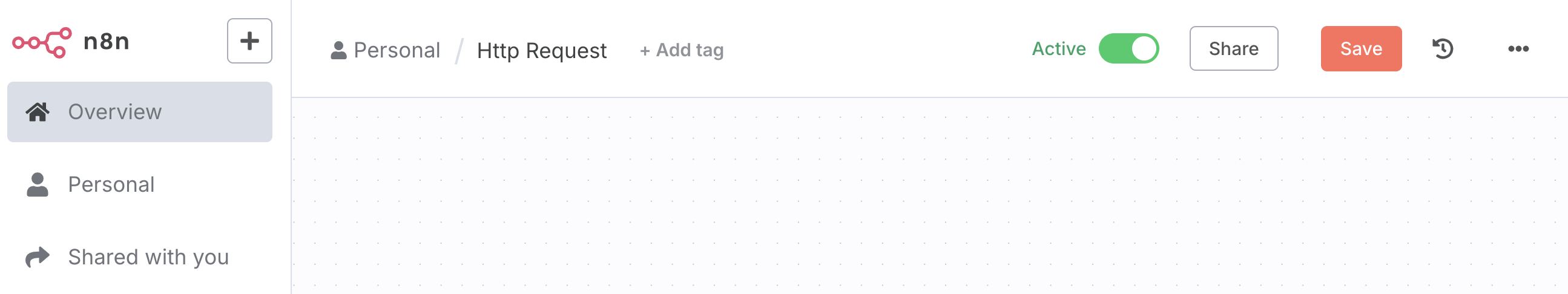1568x294 pixels.
Task: Open the three-dots workflow options menu
Action: (x=1518, y=48)
